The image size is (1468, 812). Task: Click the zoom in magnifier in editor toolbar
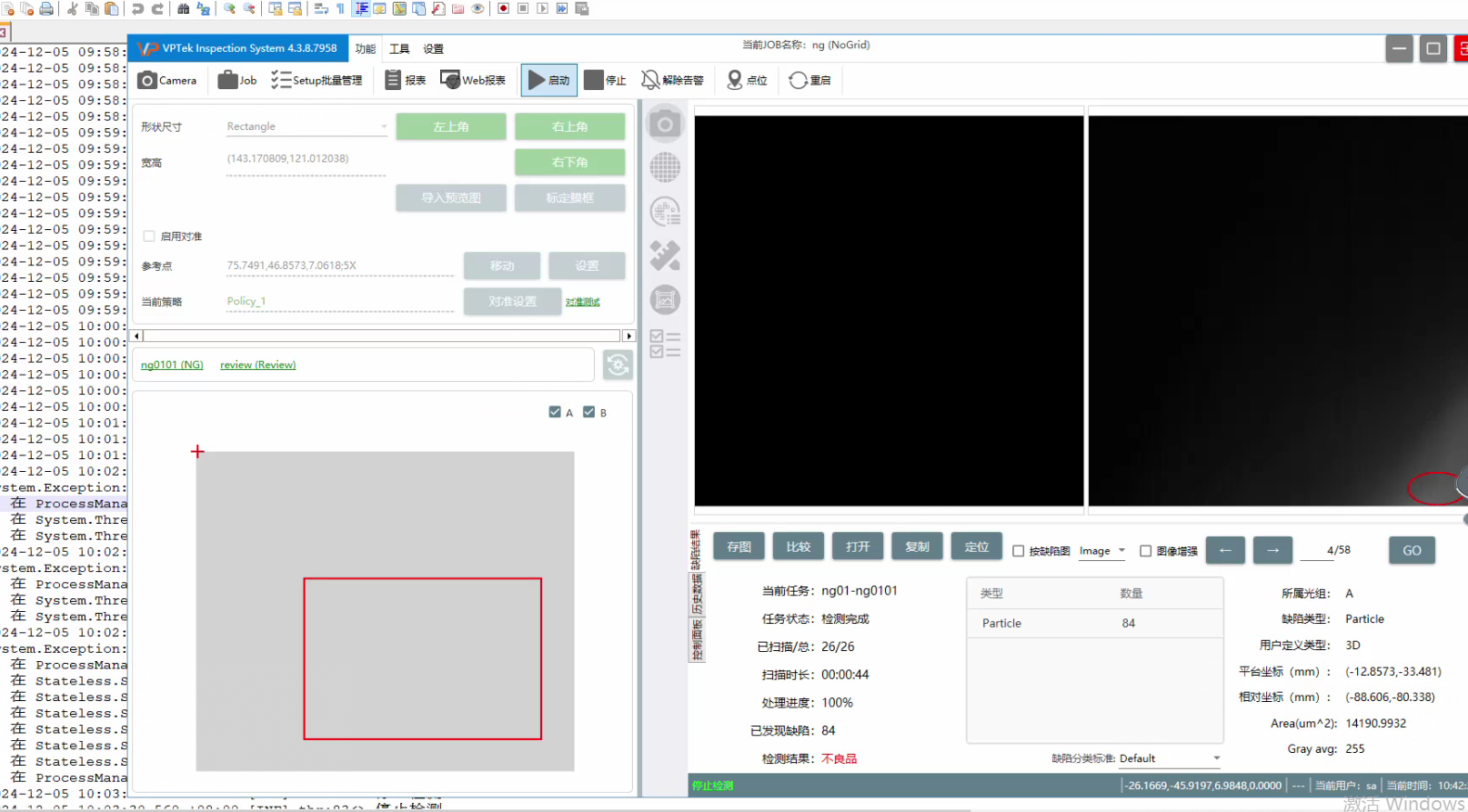pyautogui.click(x=229, y=8)
